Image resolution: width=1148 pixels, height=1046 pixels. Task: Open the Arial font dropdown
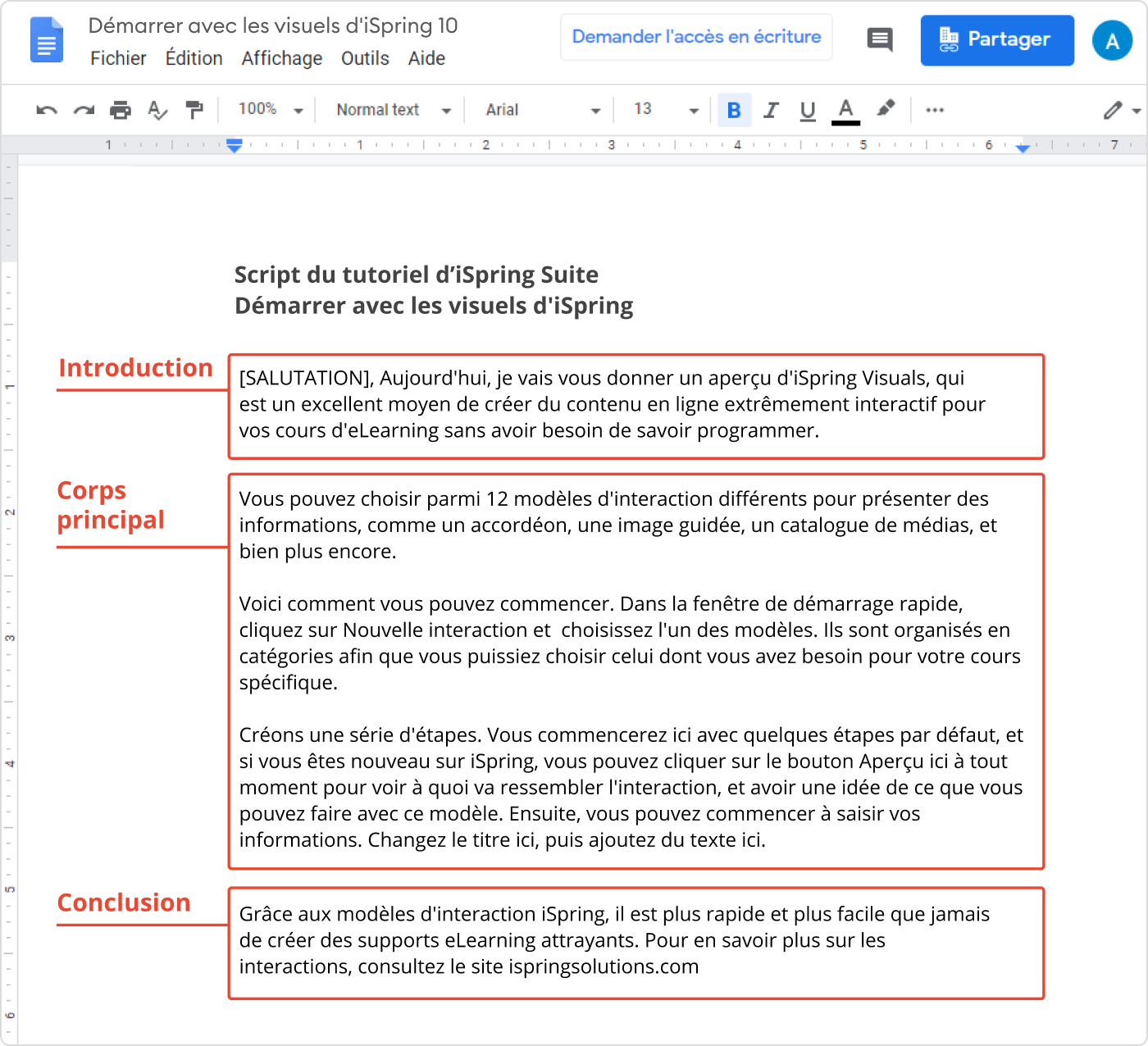click(543, 110)
